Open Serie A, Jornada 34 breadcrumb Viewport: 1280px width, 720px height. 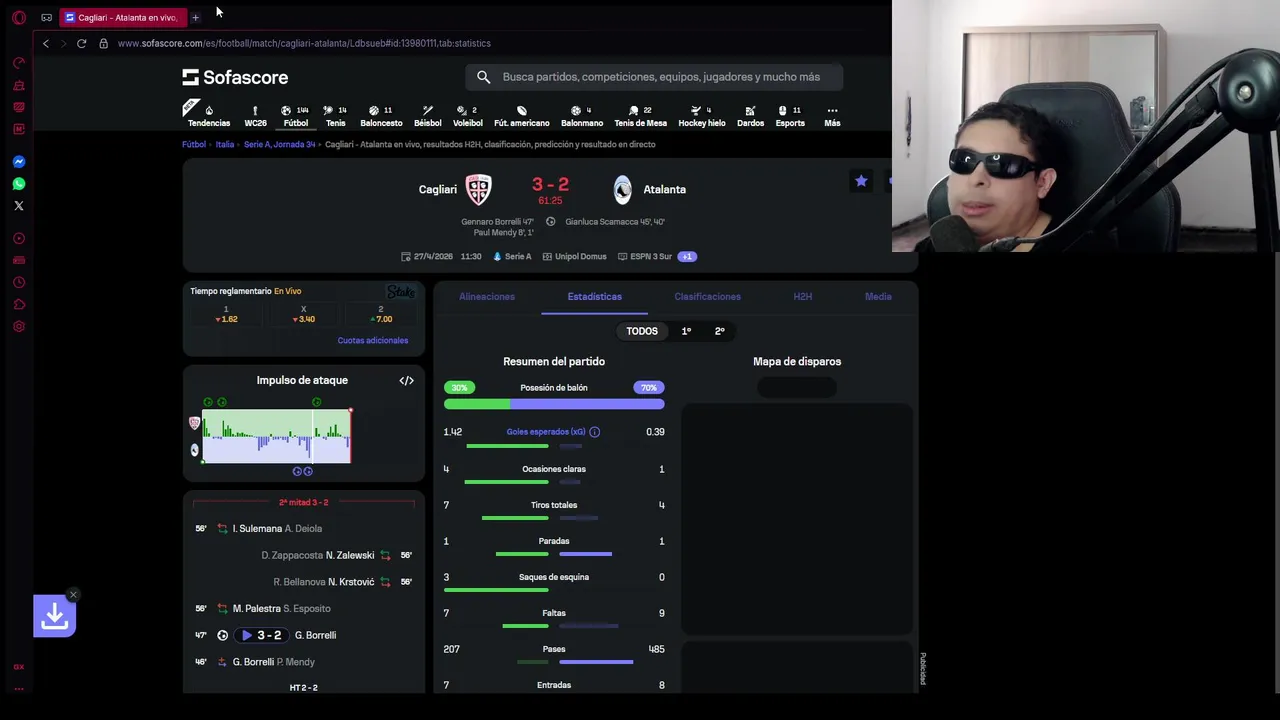click(x=280, y=145)
